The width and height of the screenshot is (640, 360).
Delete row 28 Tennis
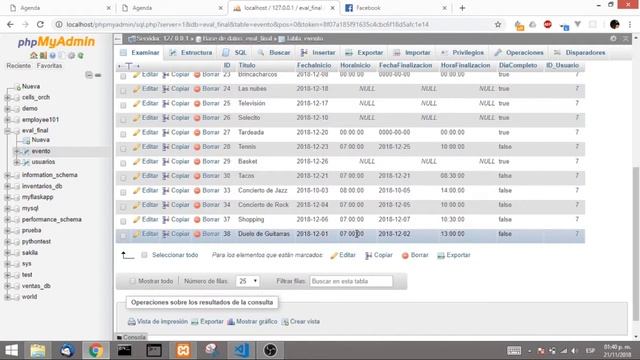coord(207,147)
